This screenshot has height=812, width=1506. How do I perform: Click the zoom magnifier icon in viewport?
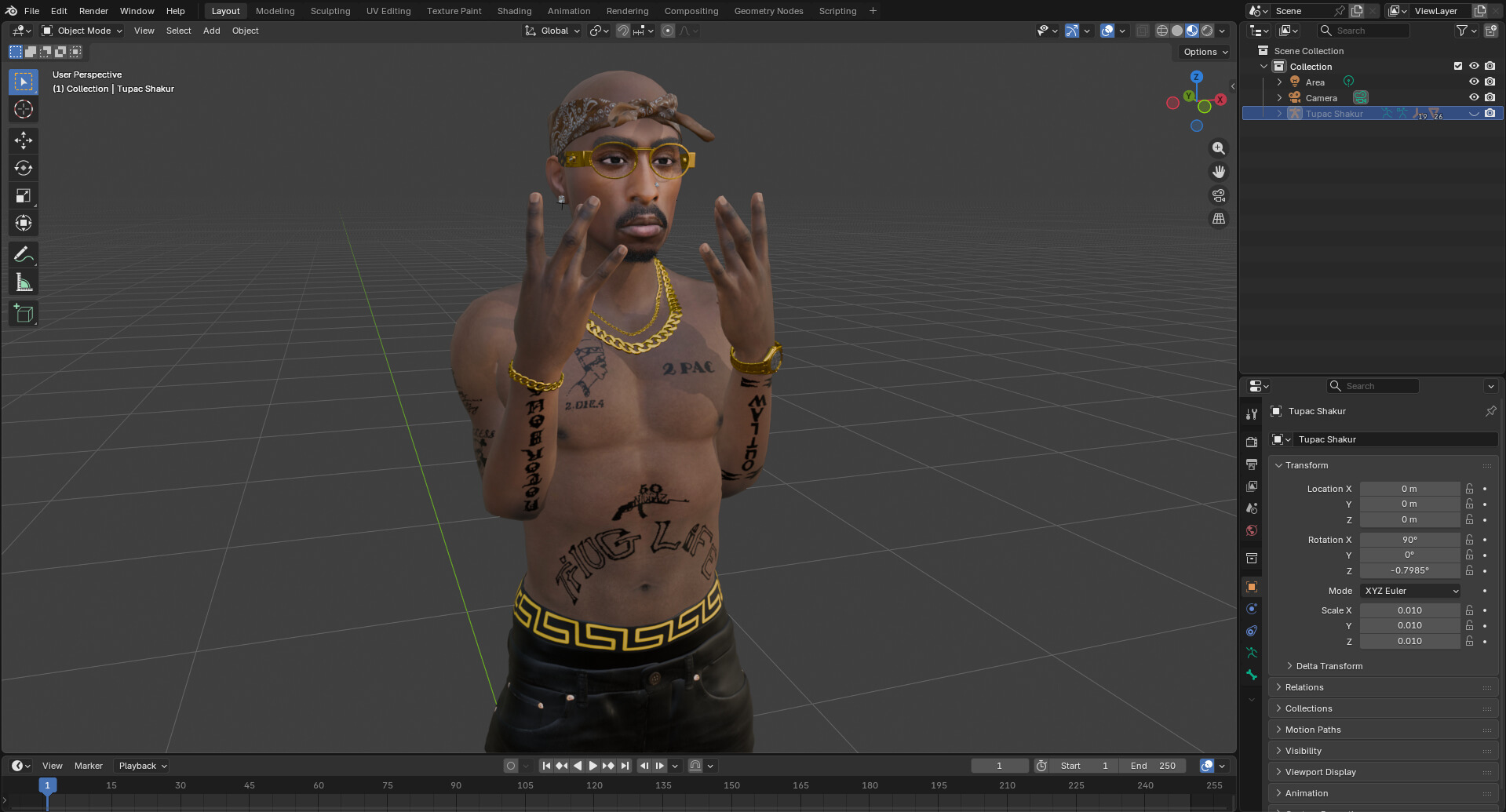(1219, 148)
